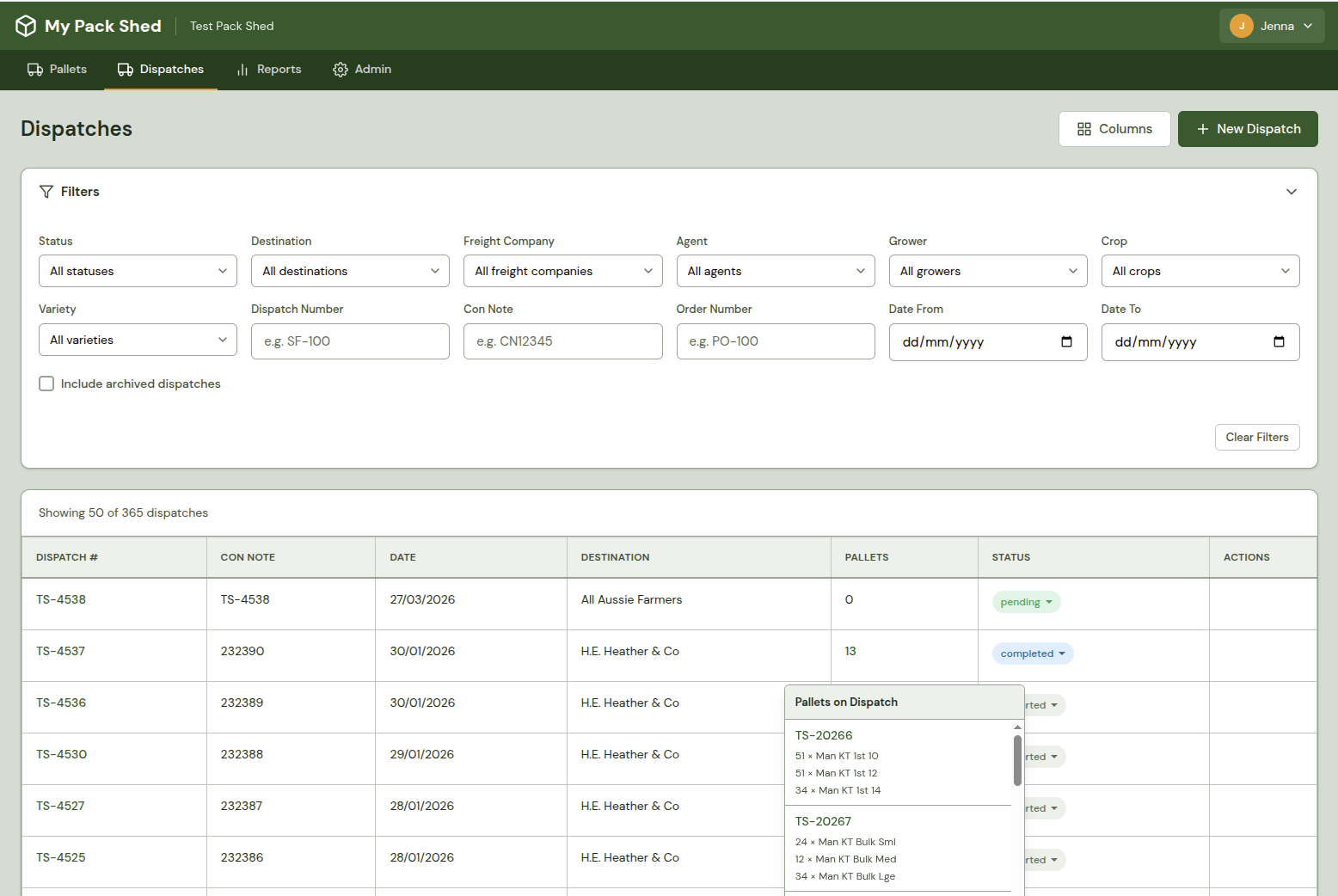Click the Admin gear icon

341,70
